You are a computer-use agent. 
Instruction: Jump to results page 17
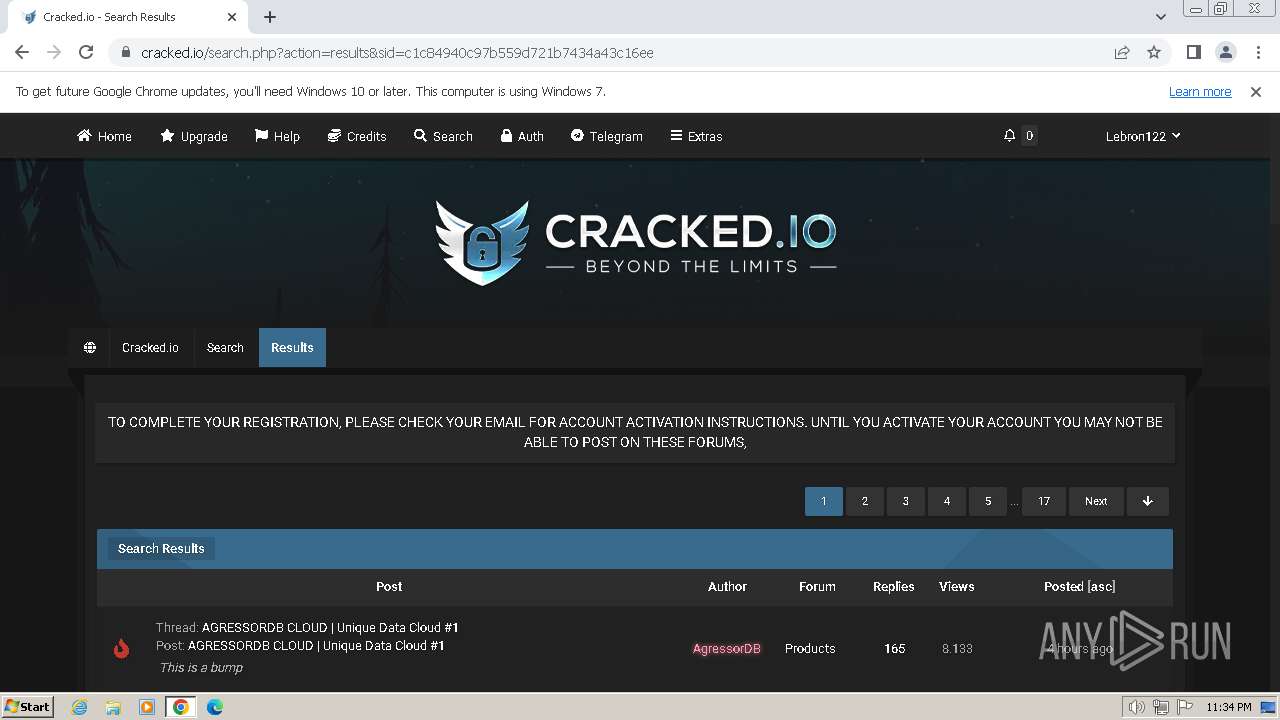1044,501
